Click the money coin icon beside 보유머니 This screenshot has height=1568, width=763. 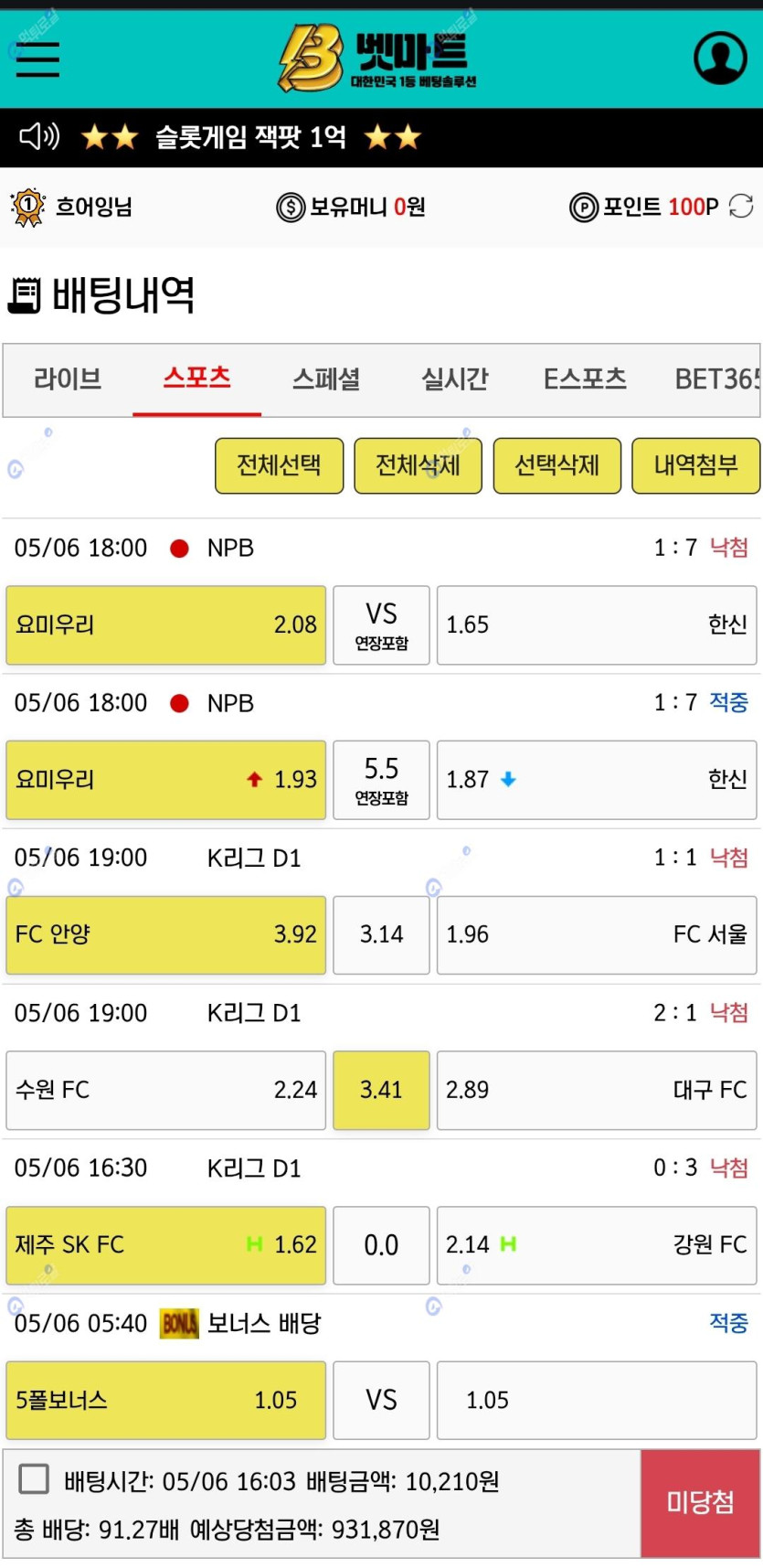tap(290, 208)
